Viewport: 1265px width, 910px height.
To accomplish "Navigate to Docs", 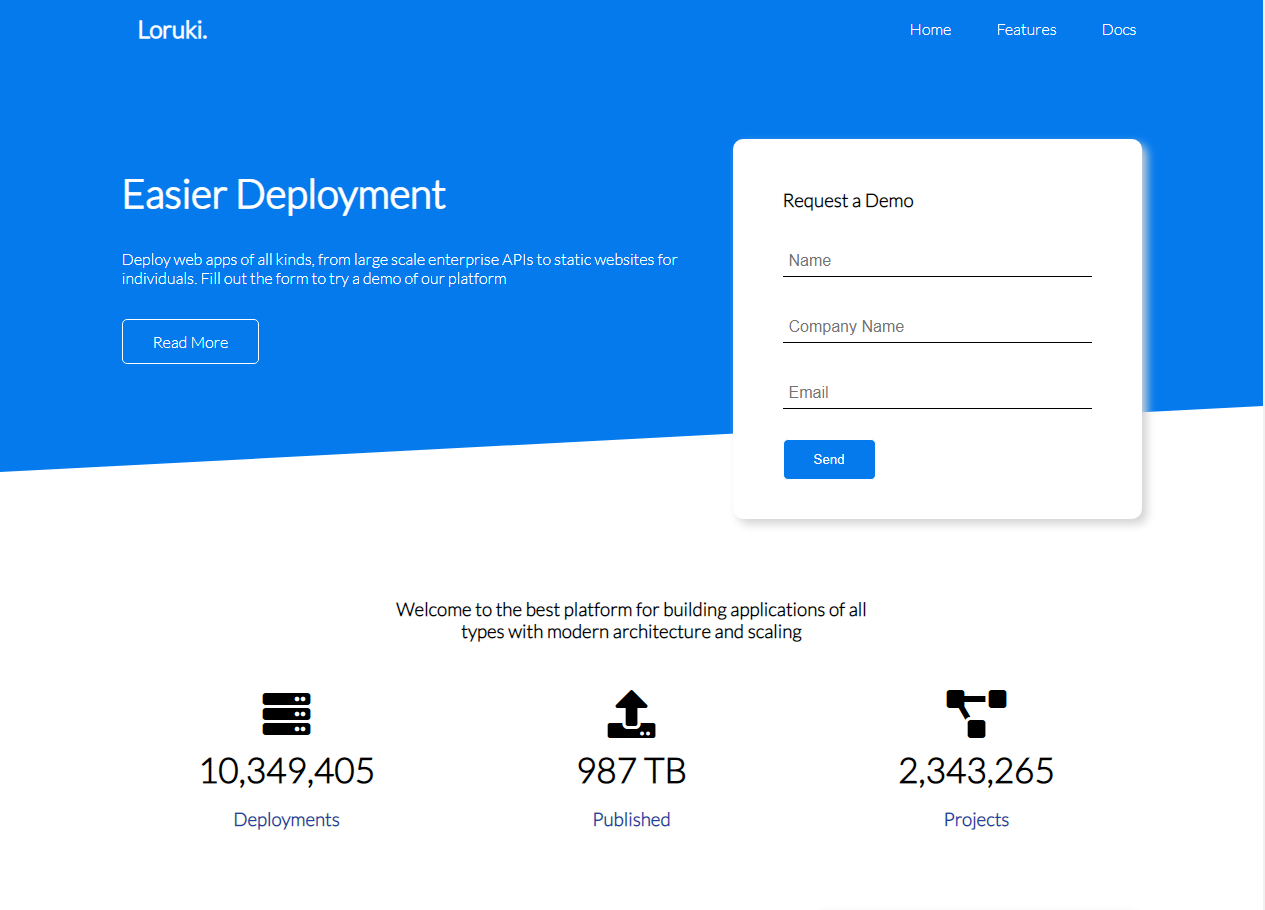I will 1118,30.
